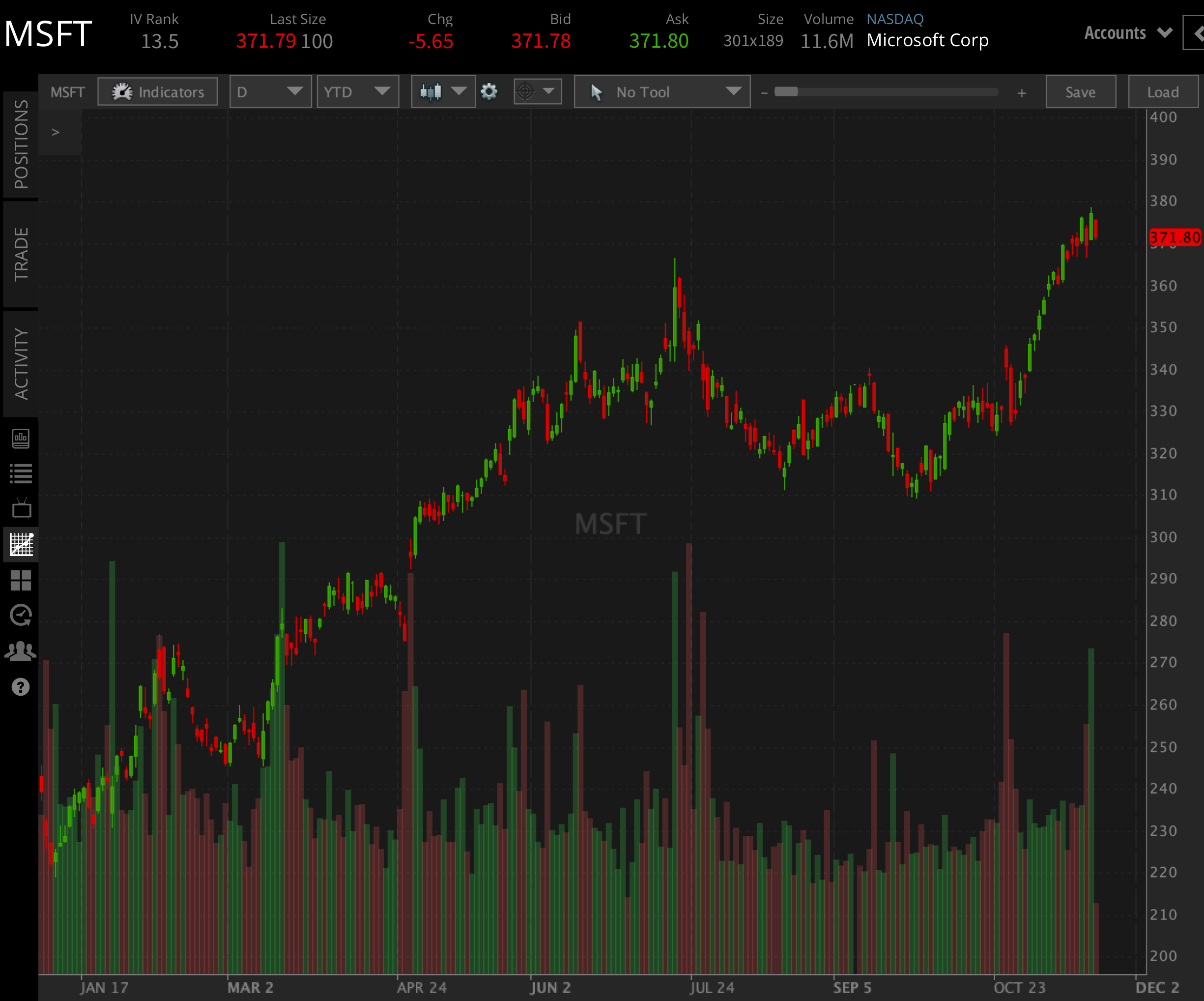Click the Save button

point(1080,92)
